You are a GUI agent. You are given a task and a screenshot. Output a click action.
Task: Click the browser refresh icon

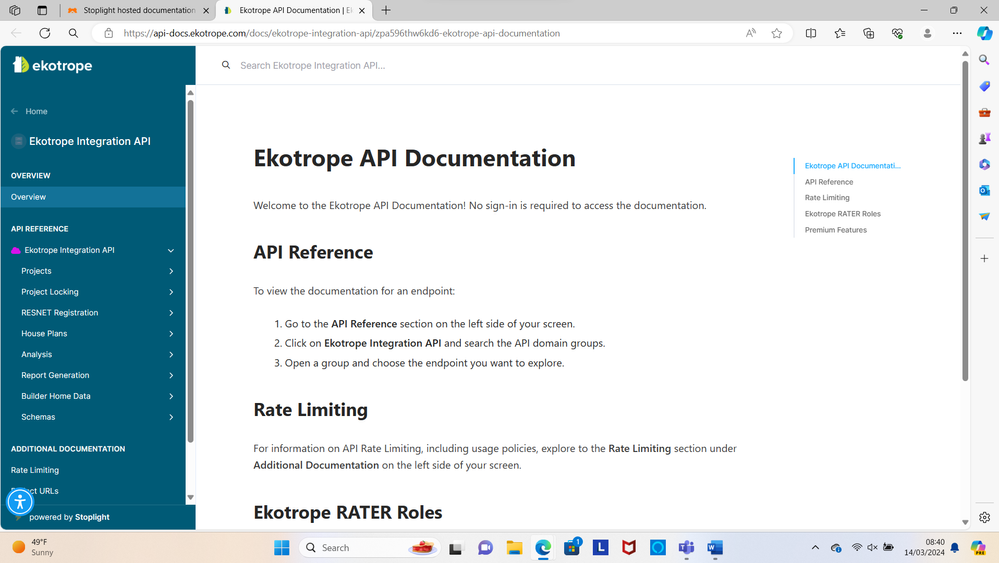coord(45,33)
